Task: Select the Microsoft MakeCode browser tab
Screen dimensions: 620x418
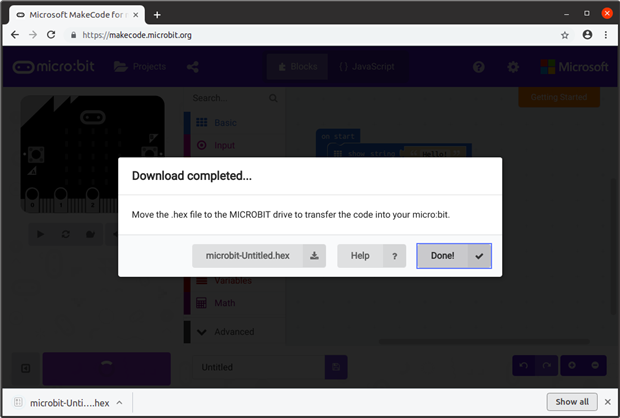Action: 77,15
